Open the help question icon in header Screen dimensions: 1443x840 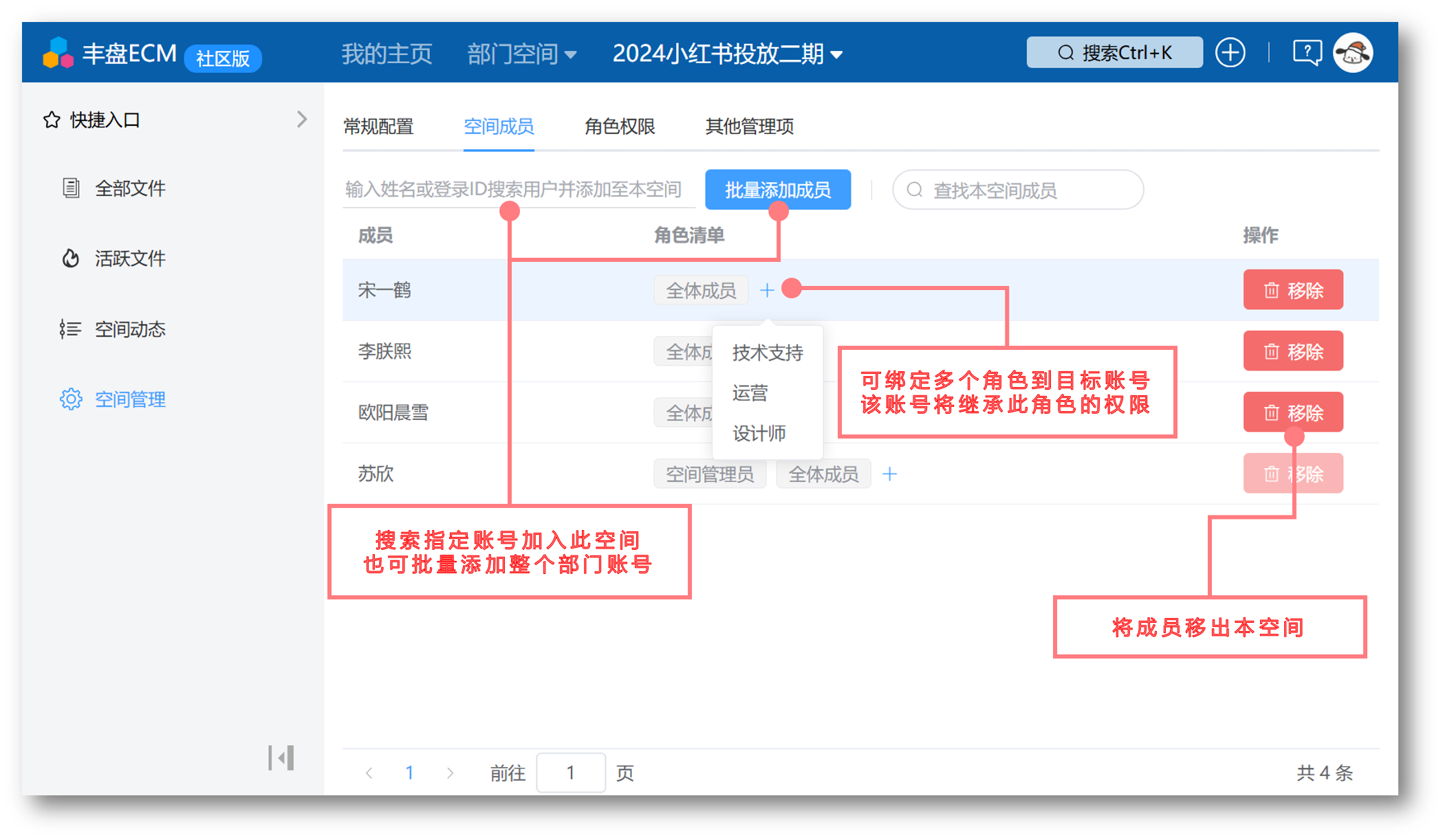click(1306, 53)
